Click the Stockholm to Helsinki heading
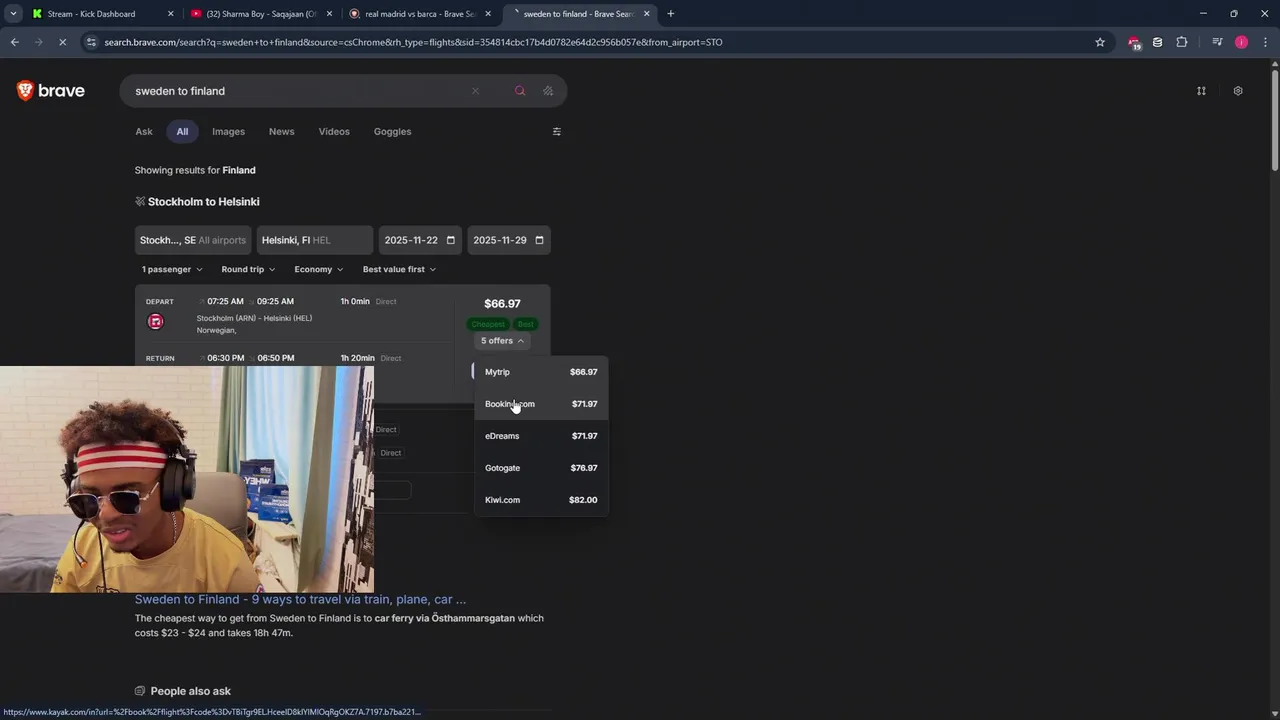This screenshot has height=720, width=1280. (204, 202)
